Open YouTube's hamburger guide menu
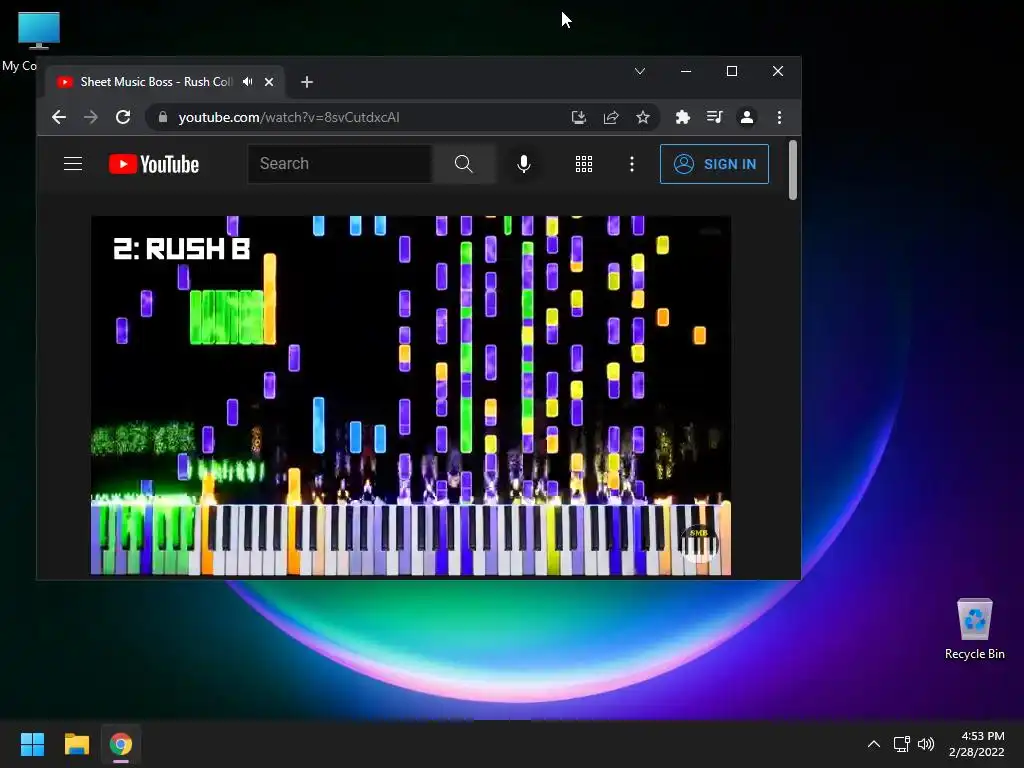Viewport: 1024px width, 768px height. (73, 164)
